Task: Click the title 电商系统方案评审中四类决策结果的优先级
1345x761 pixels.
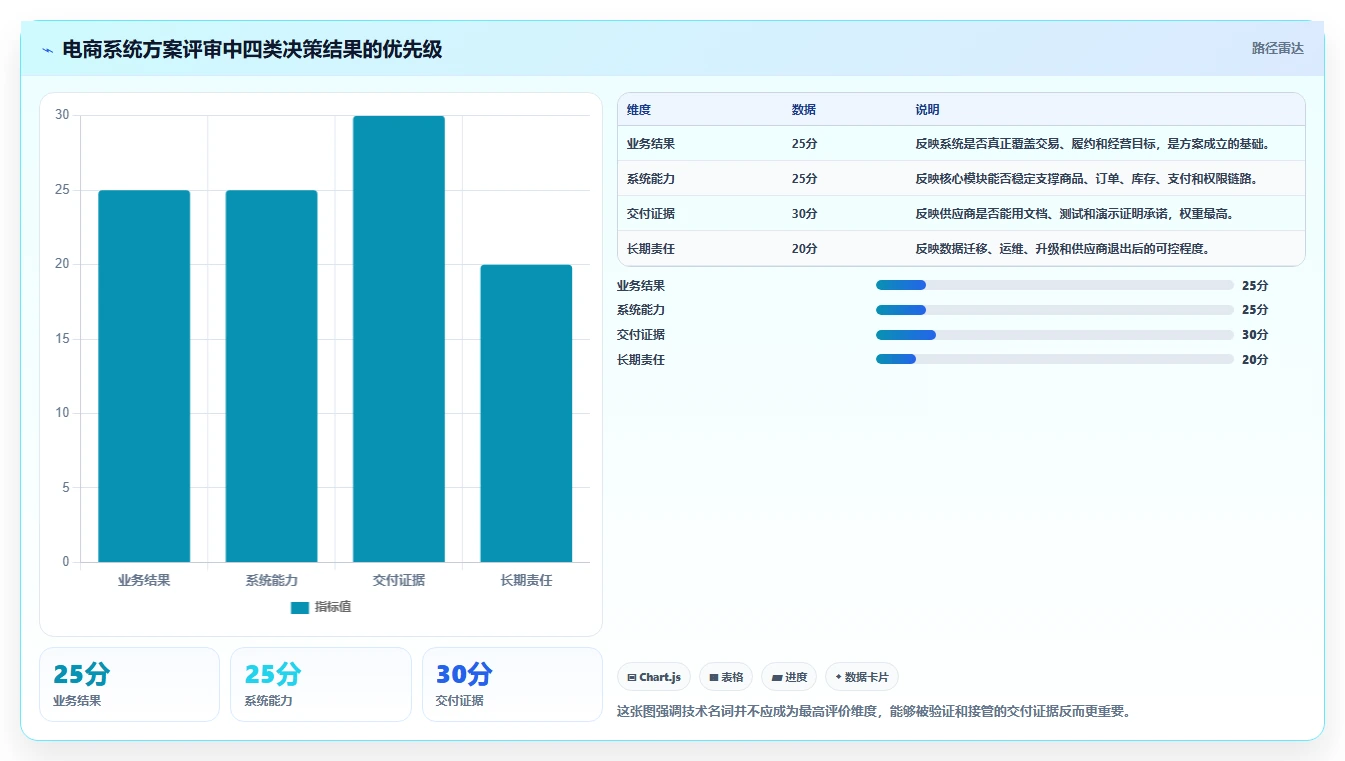Action: (252, 49)
